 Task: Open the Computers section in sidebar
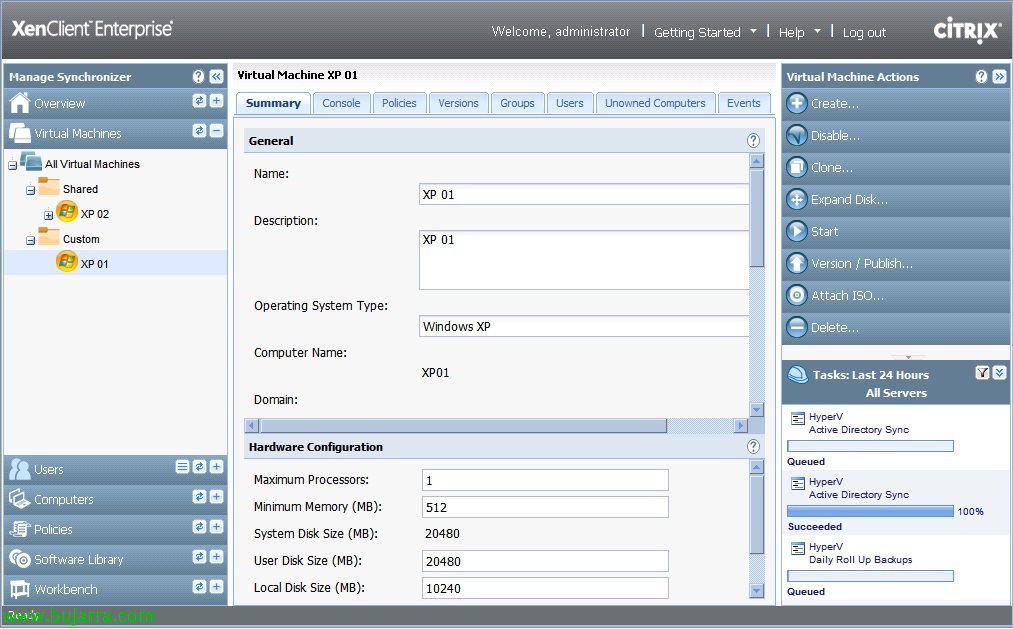coord(63,499)
